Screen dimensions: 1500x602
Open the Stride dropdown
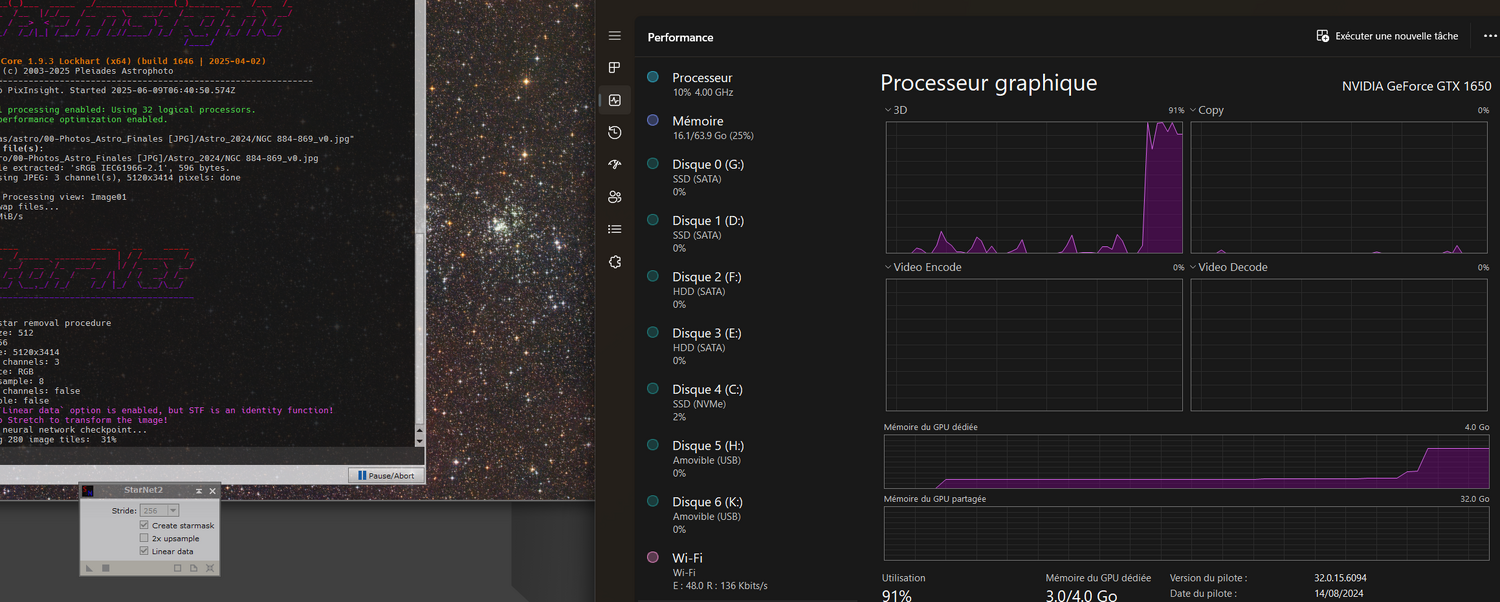(173, 511)
